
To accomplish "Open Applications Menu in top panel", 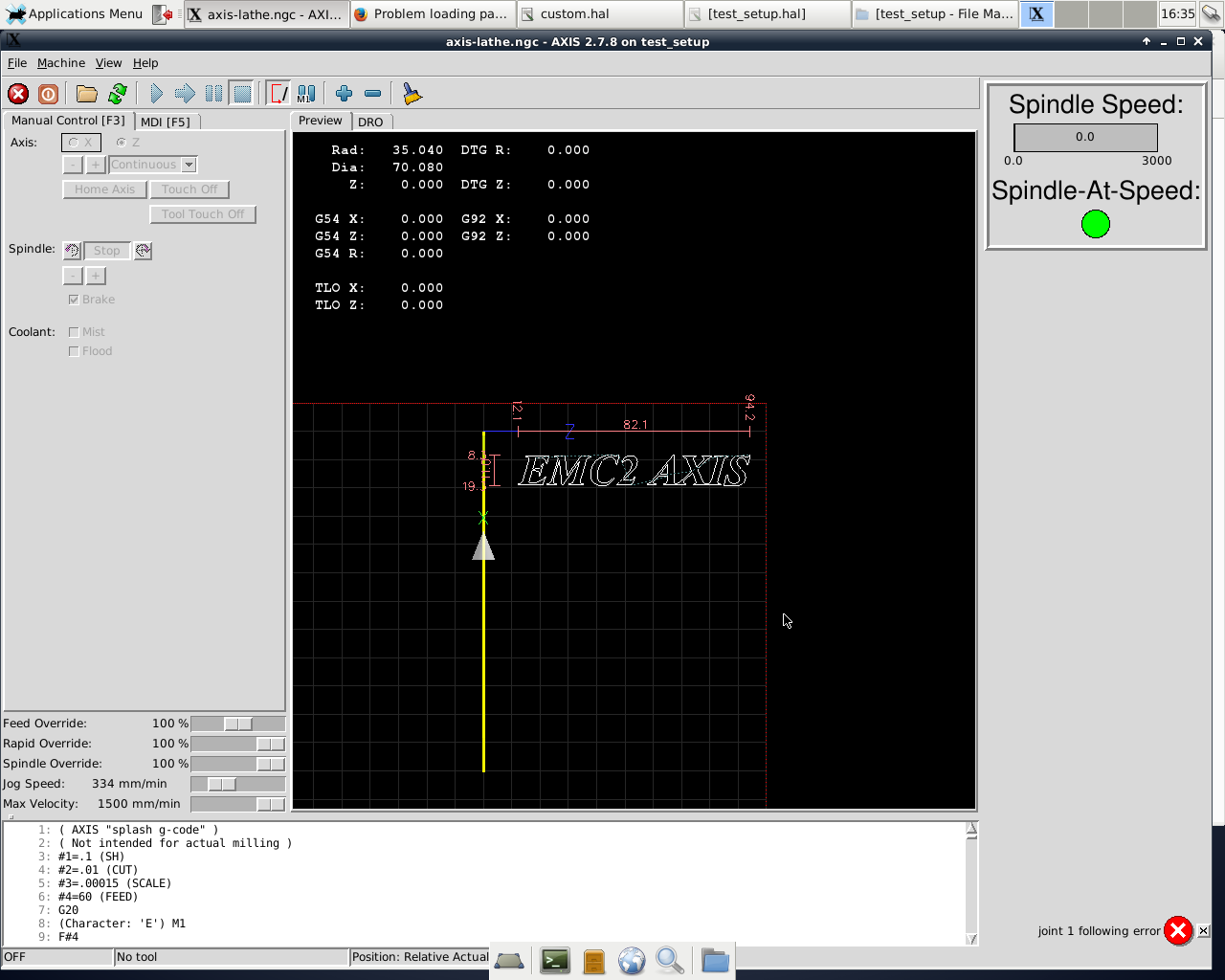I will 75,13.
